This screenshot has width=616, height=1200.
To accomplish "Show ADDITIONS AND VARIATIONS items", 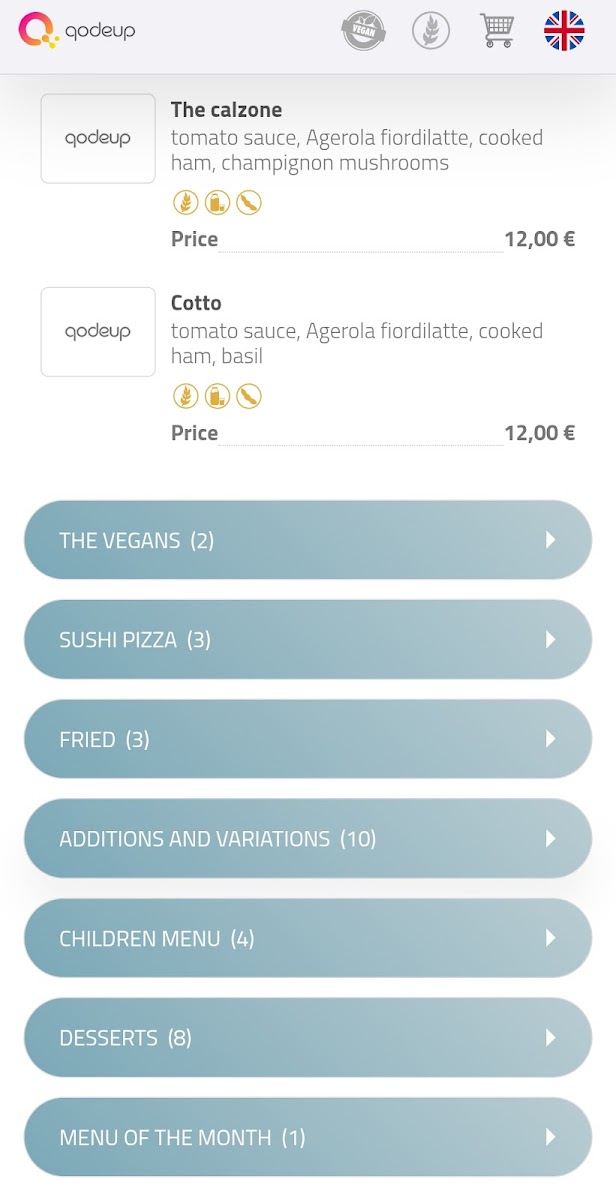I will click(x=308, y=838).
